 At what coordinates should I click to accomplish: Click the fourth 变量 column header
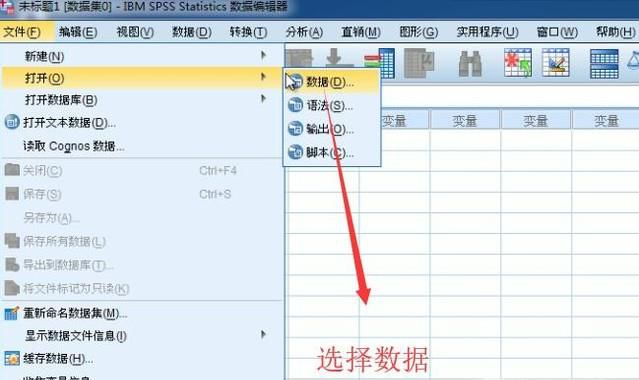coord(606,120)
